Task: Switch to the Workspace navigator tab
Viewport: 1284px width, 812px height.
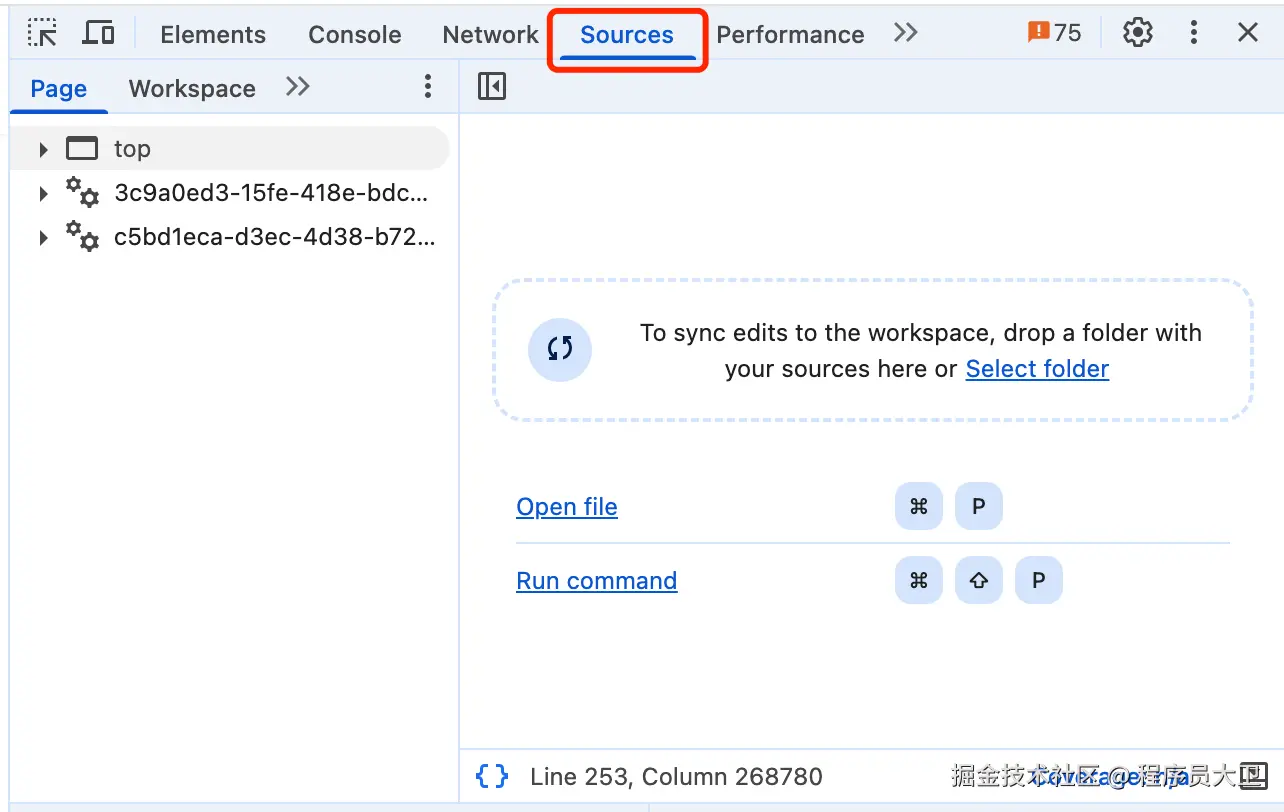Action: [x=192, y=88]
